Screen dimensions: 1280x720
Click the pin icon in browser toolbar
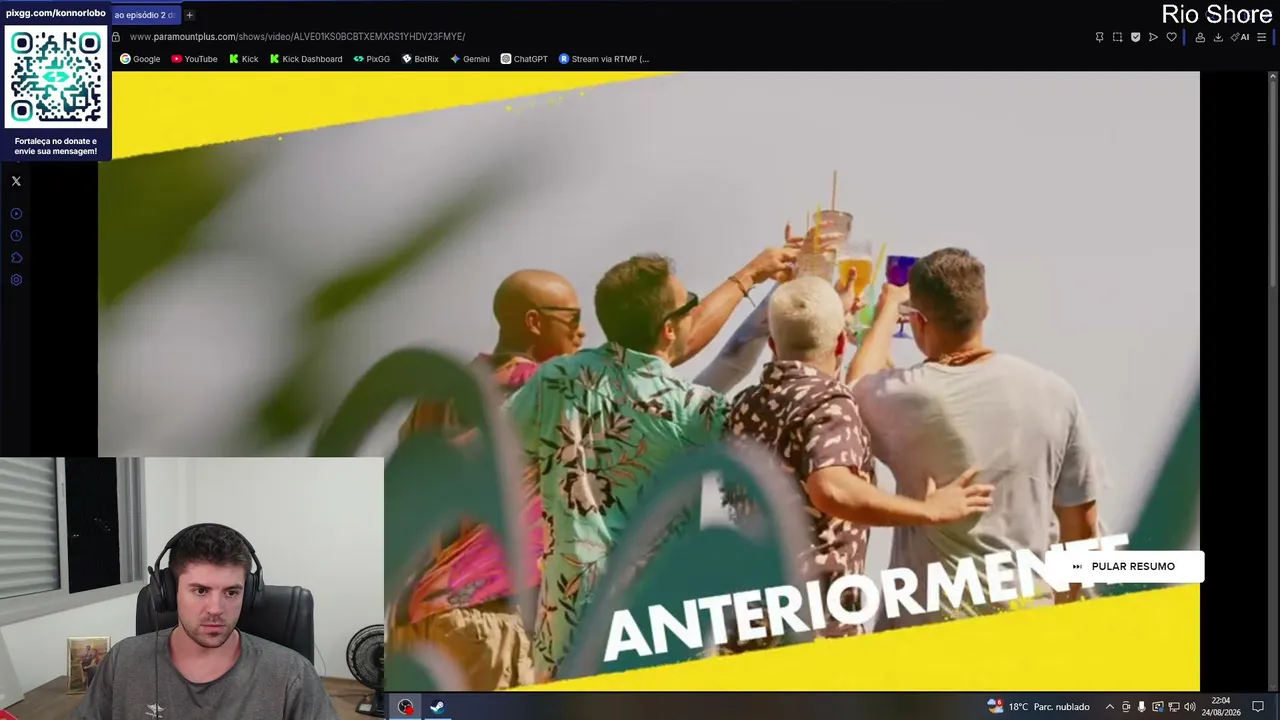pos(1099,37)
